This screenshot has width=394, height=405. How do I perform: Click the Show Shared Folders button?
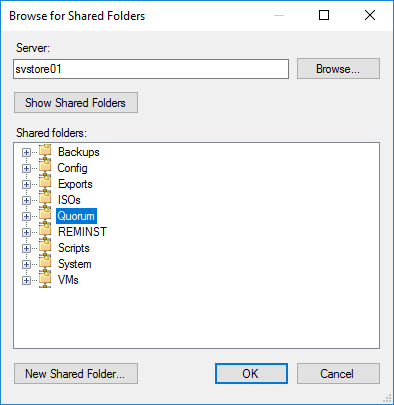pos(76,103)
